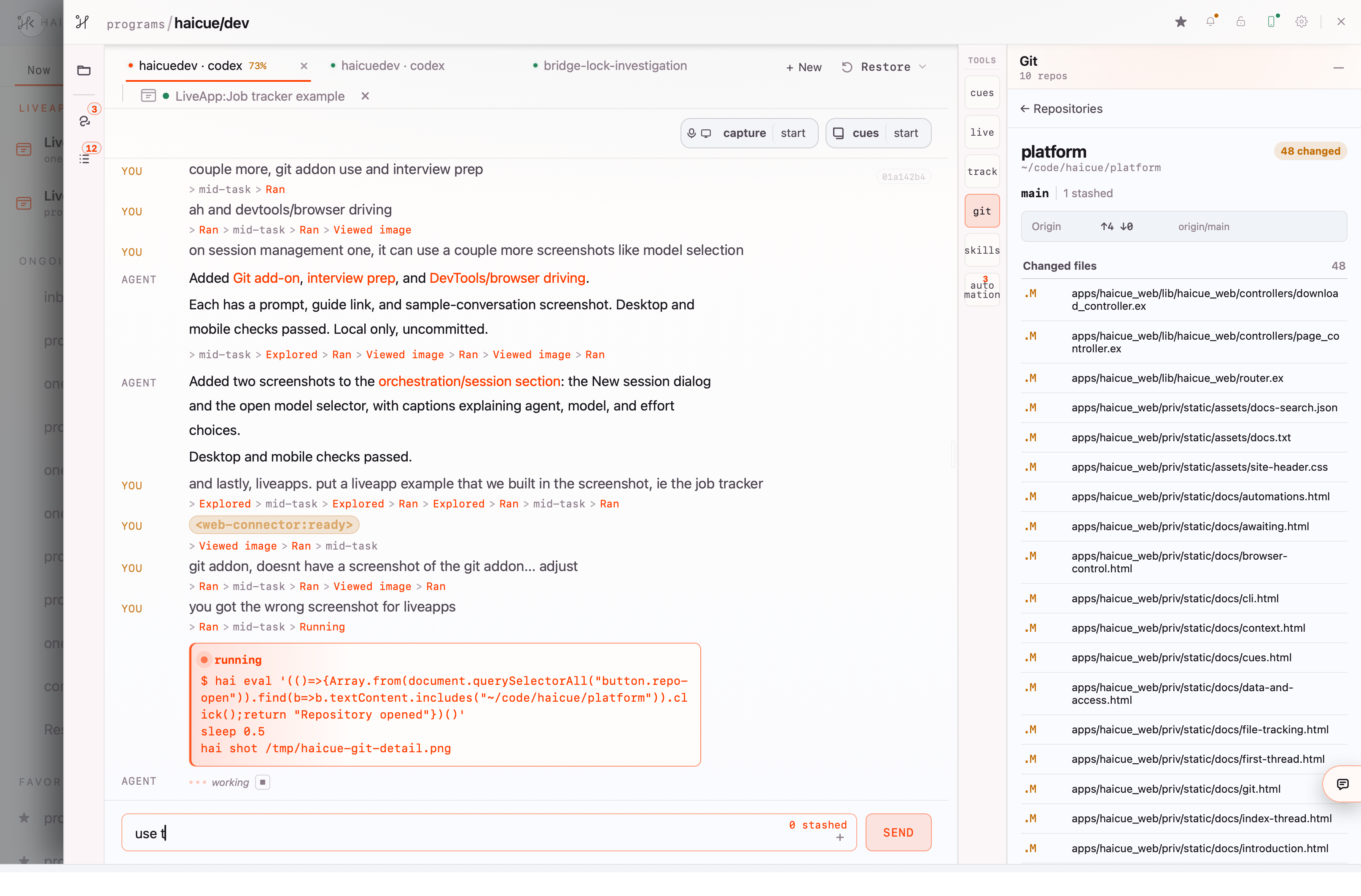The height and width of the screenshot is (896, 1361).
Task: Start capture with the start button
Action: point(793,133)
